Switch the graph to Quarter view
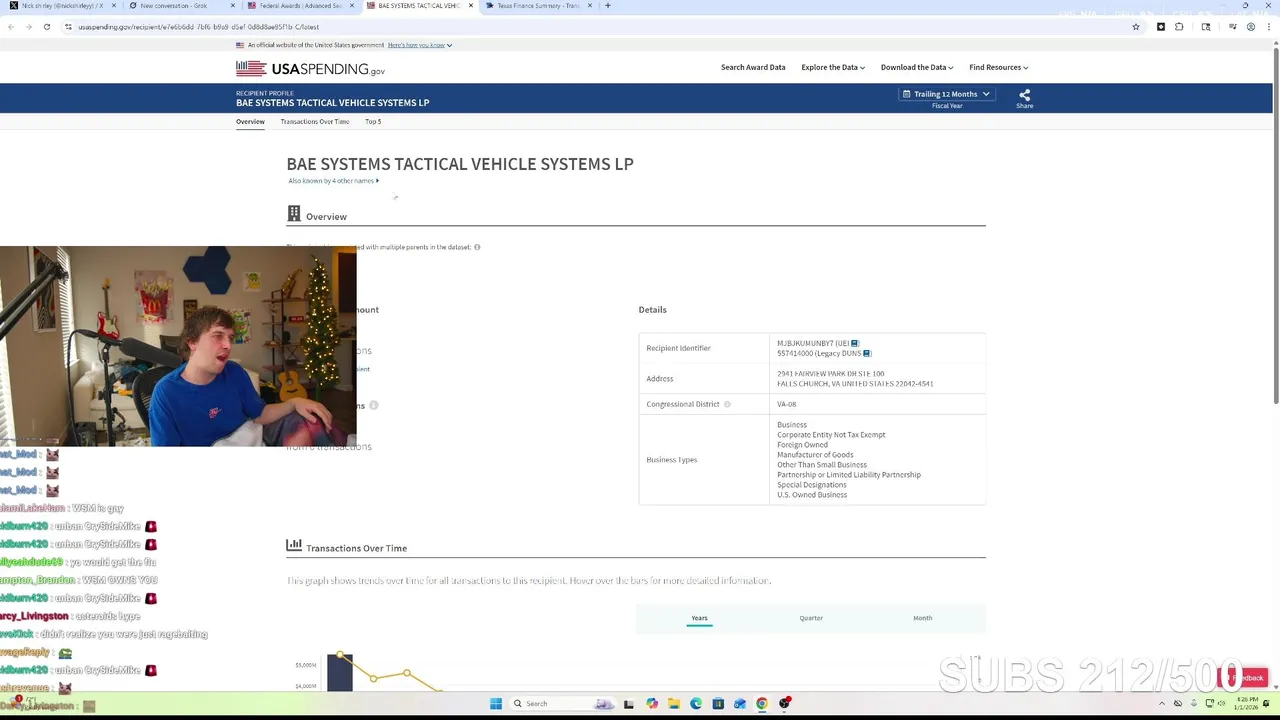The image size is (1280, 720). (x=811, y=618)
